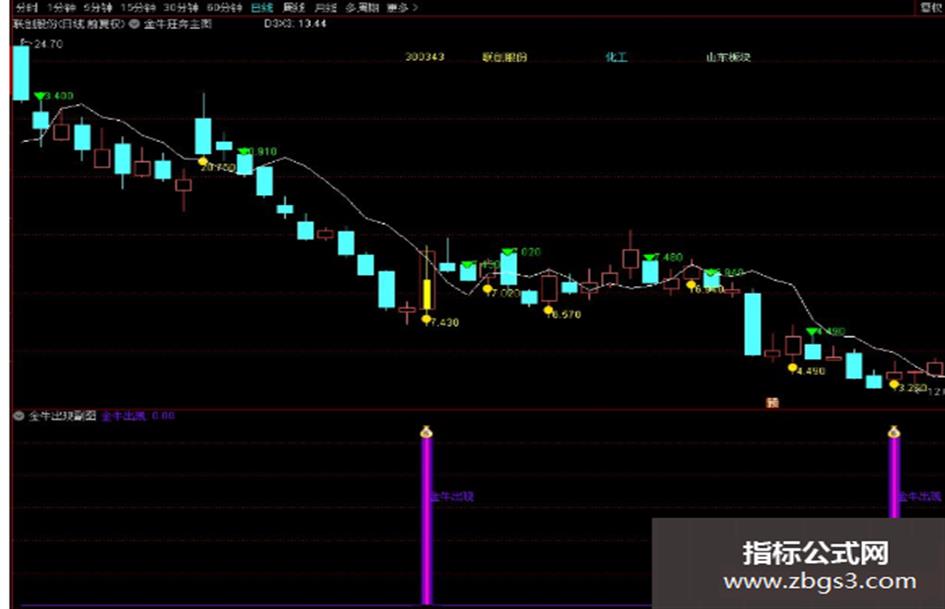This screenshot has width=945, height=609.
Task: Open the 多周期 multi-period view
Action: tap(362, 8)
